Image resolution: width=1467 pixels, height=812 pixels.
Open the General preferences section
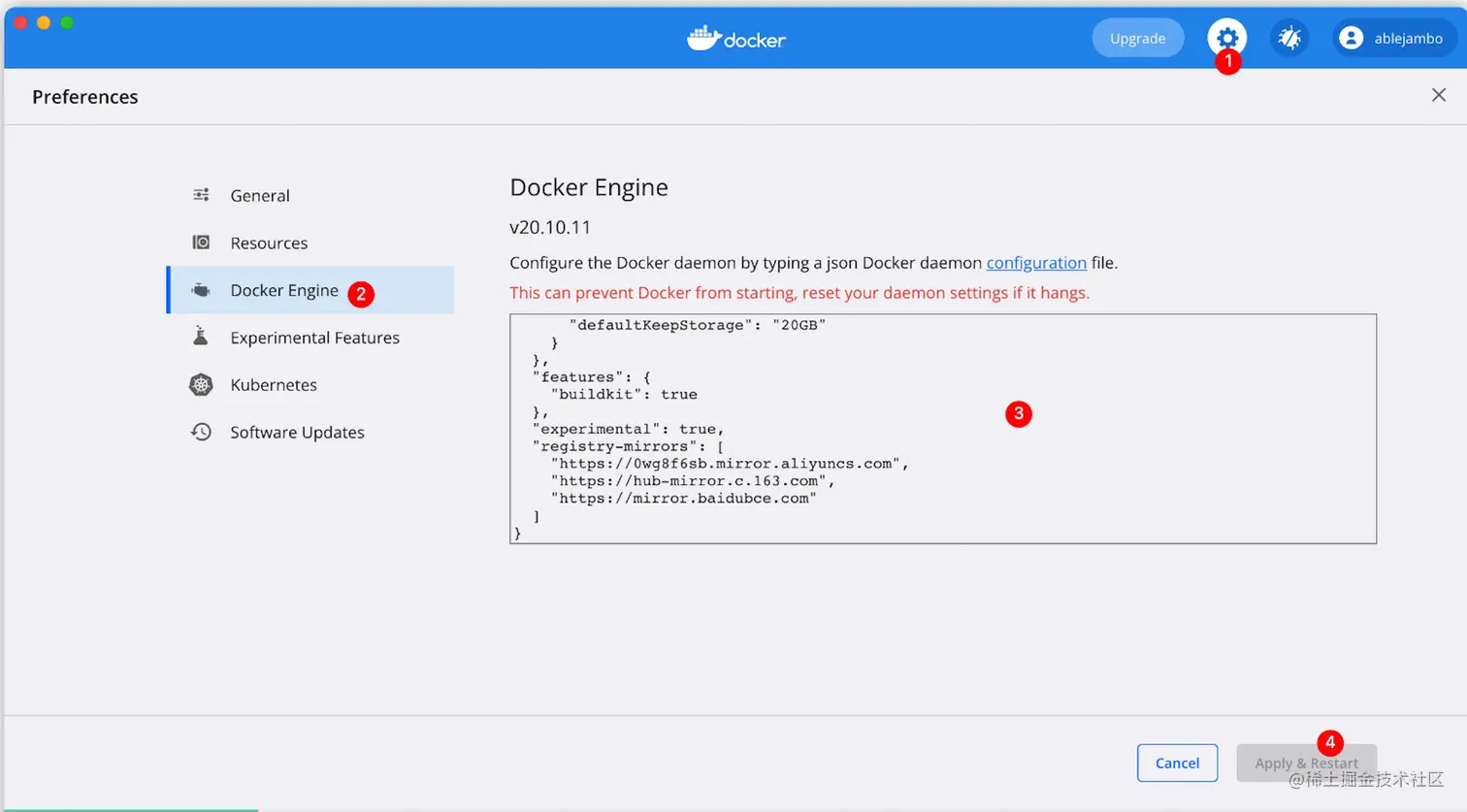pyautogui.click(x=310, y=195)
